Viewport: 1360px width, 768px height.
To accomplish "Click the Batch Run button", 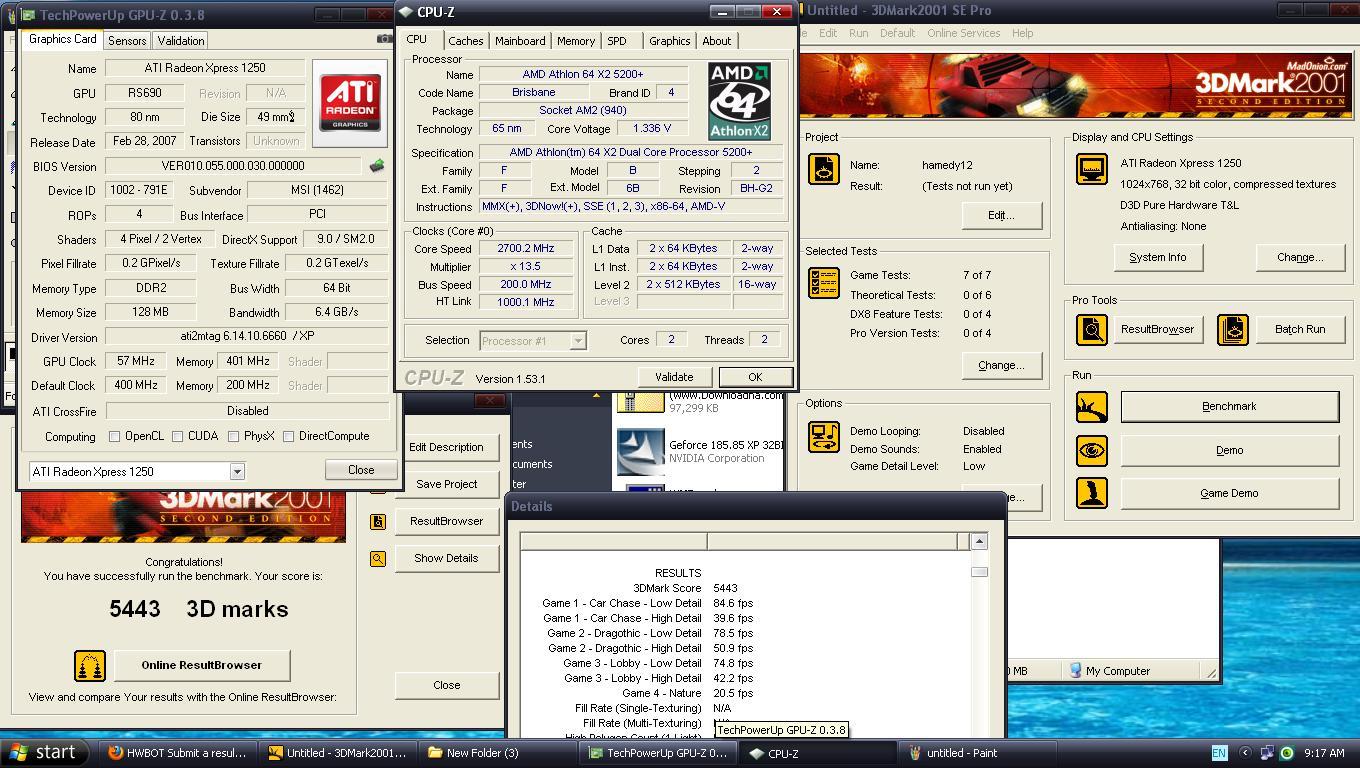I will [x=1299, y=329].
